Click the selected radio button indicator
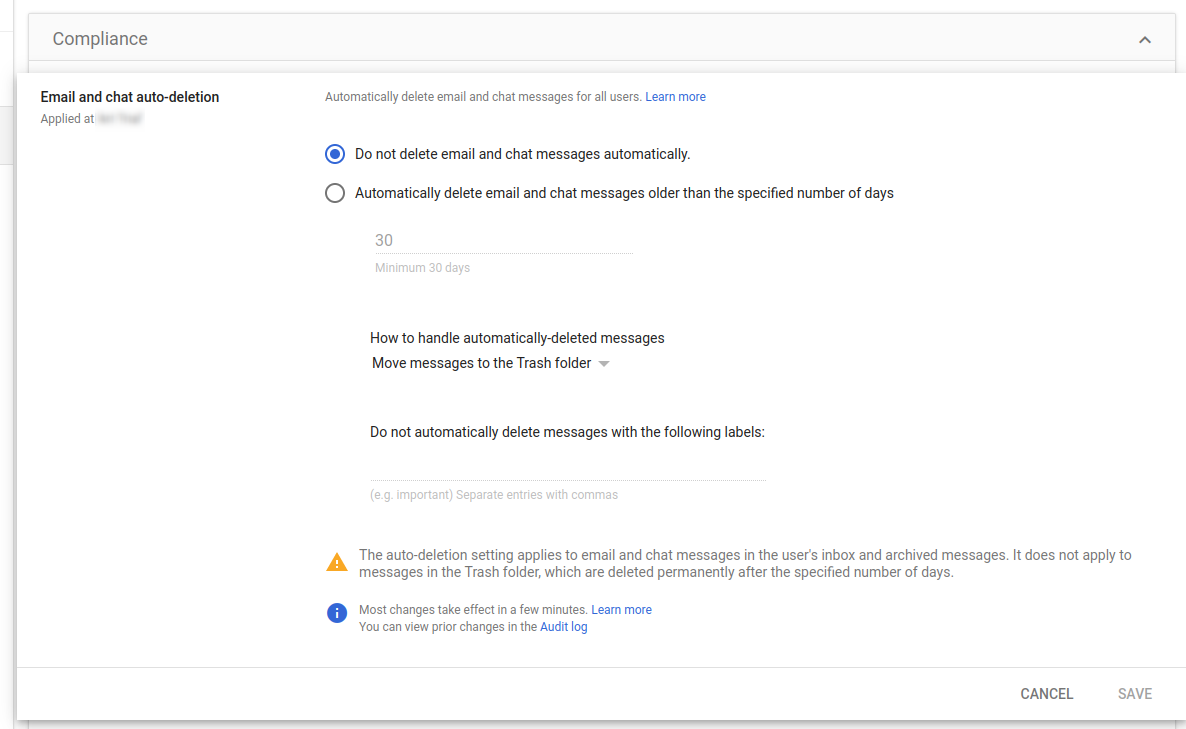The image size is (1186, 729). (x=335, y=154)
